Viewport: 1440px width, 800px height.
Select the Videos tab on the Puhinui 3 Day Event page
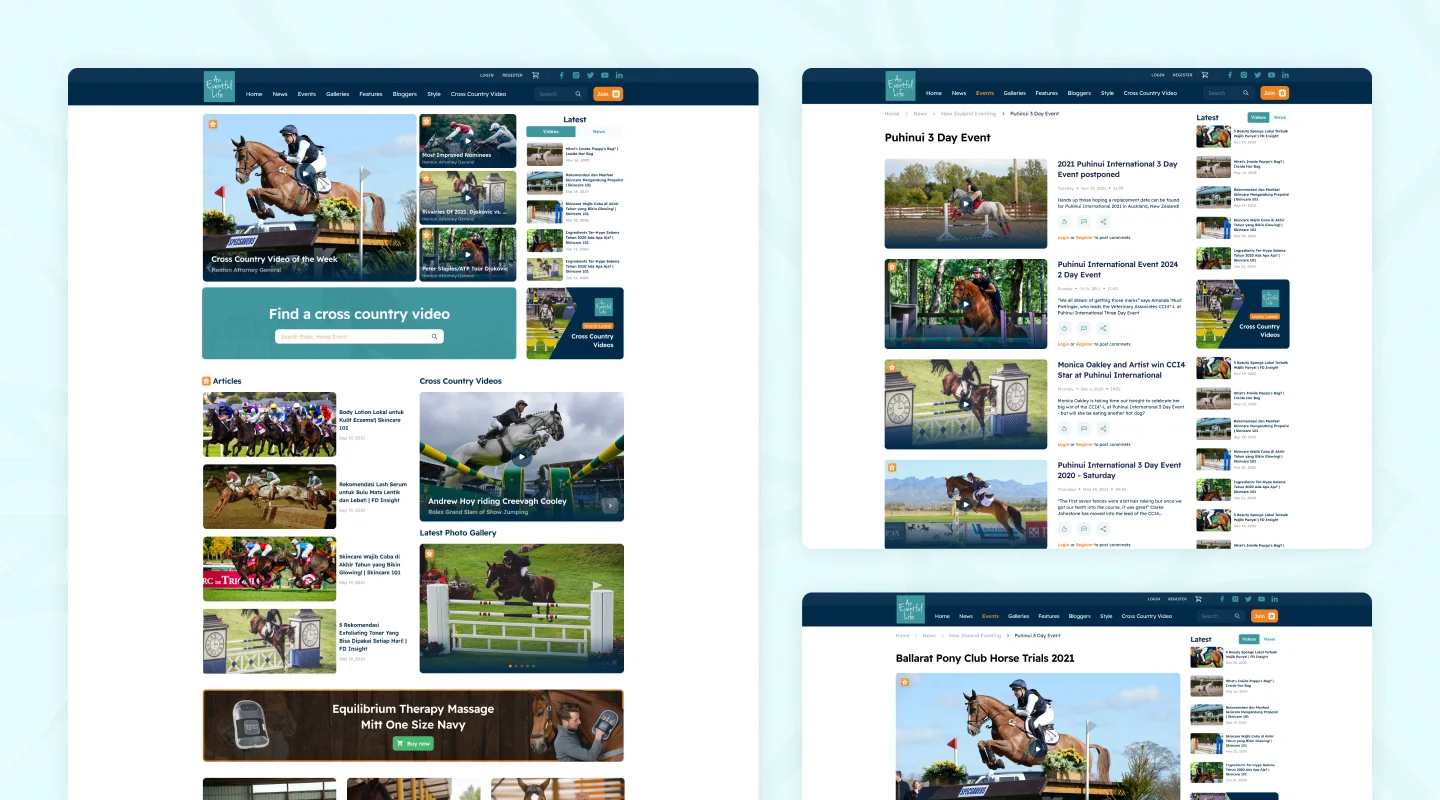[1258, 117]
